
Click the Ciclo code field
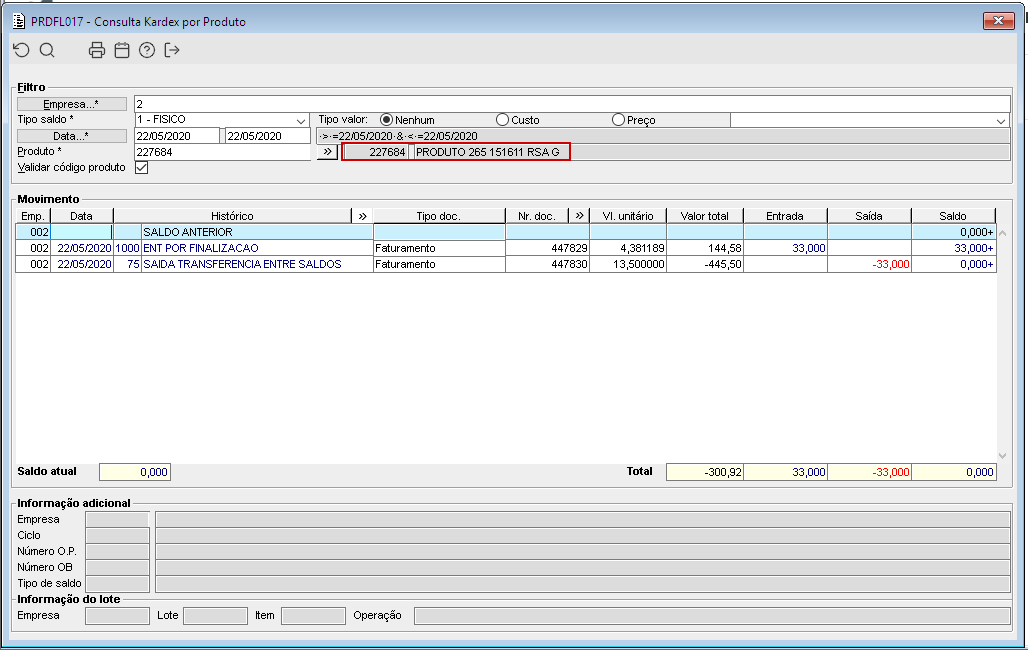pyautogui.click(x=117, y=536)
